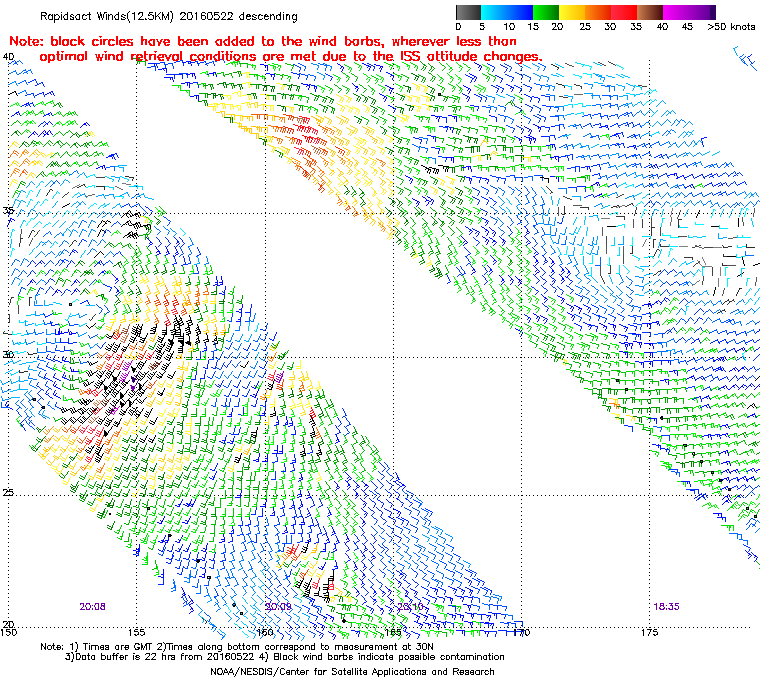Click the latitude axis label '25' on left edge

8,493
